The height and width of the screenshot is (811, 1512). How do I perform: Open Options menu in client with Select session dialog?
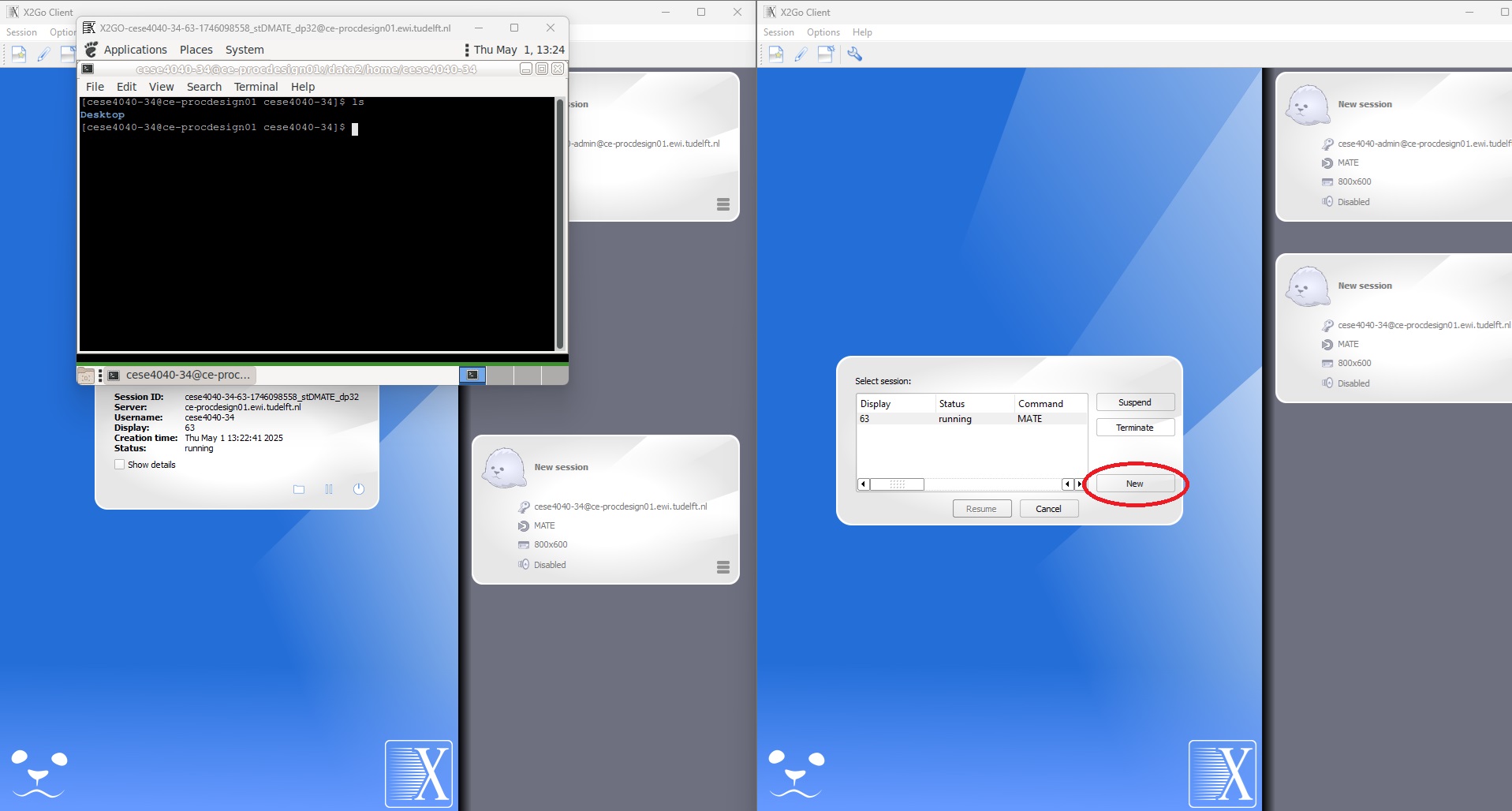[823, 32]
